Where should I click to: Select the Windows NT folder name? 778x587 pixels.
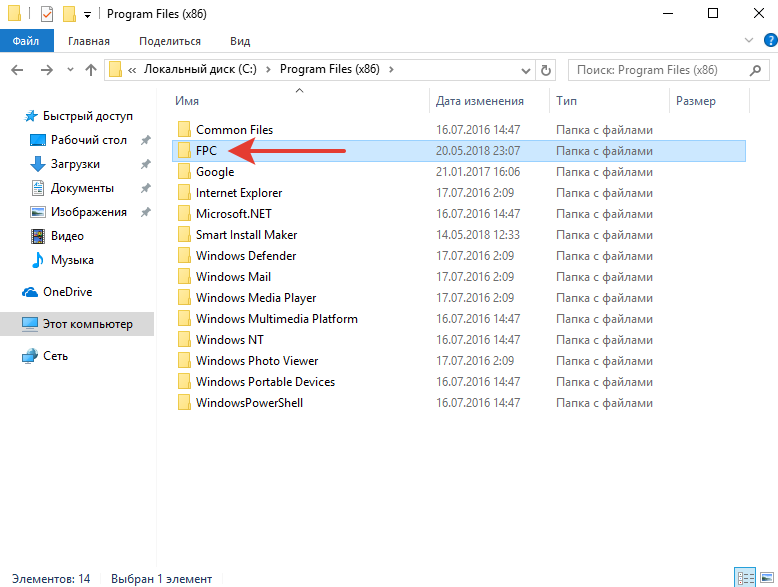click(230, 339)
